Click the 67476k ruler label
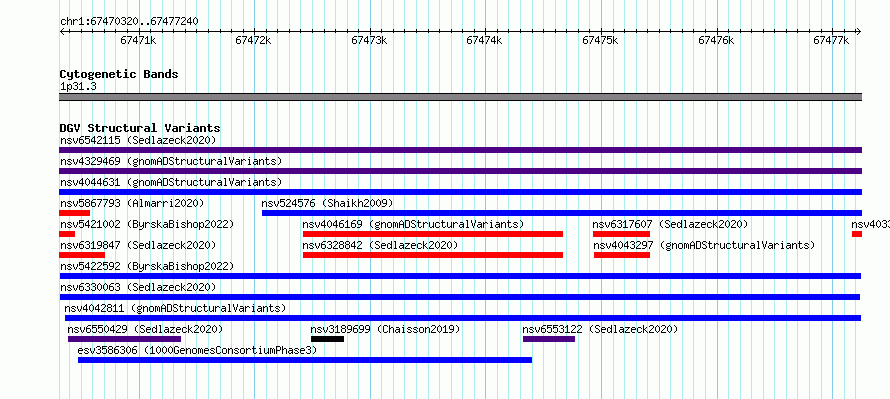The width and height of the screenshot is (890, 399). pyautogui.click(x=716, y=40)
